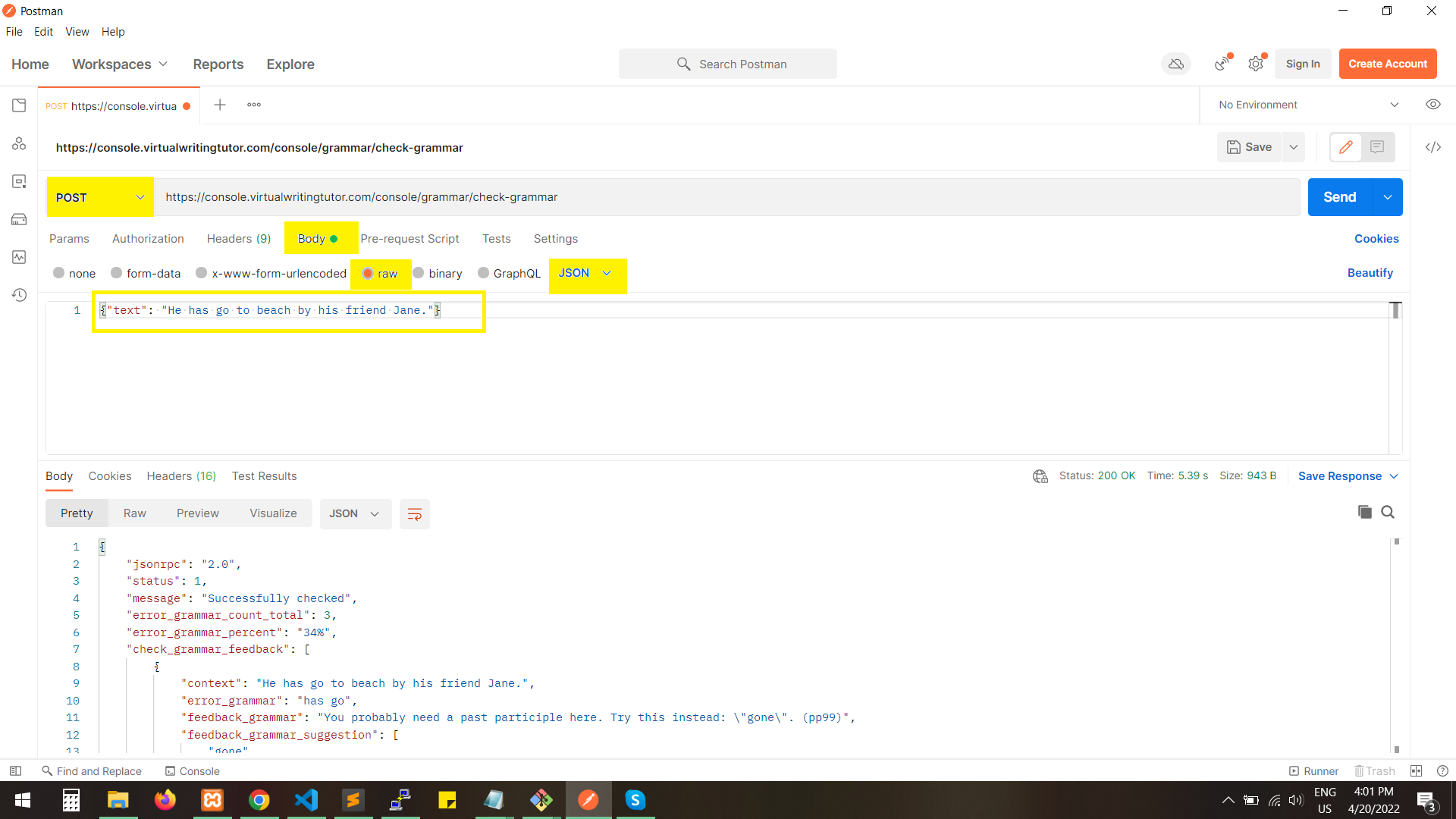Screen dimensions: 1456x819
Task: Open the Edit menu
Action: 43,32
